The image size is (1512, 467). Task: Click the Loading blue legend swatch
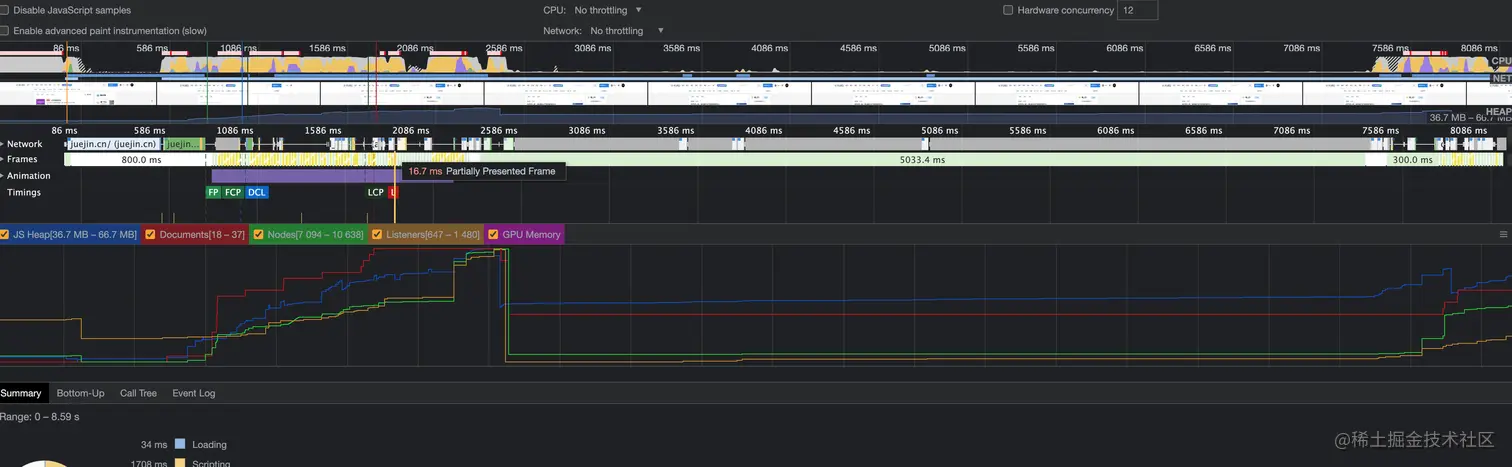[180, 444]
